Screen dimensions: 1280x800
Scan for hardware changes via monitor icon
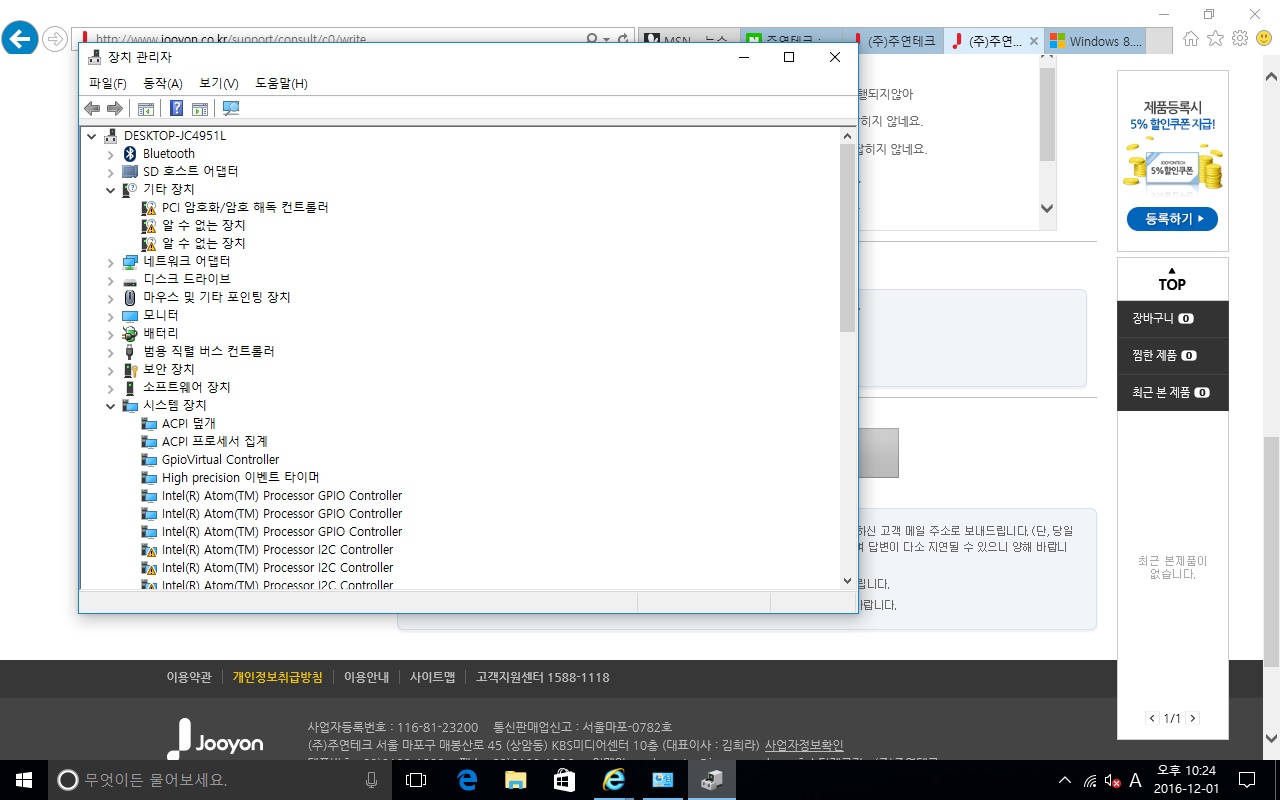point(231,108)
